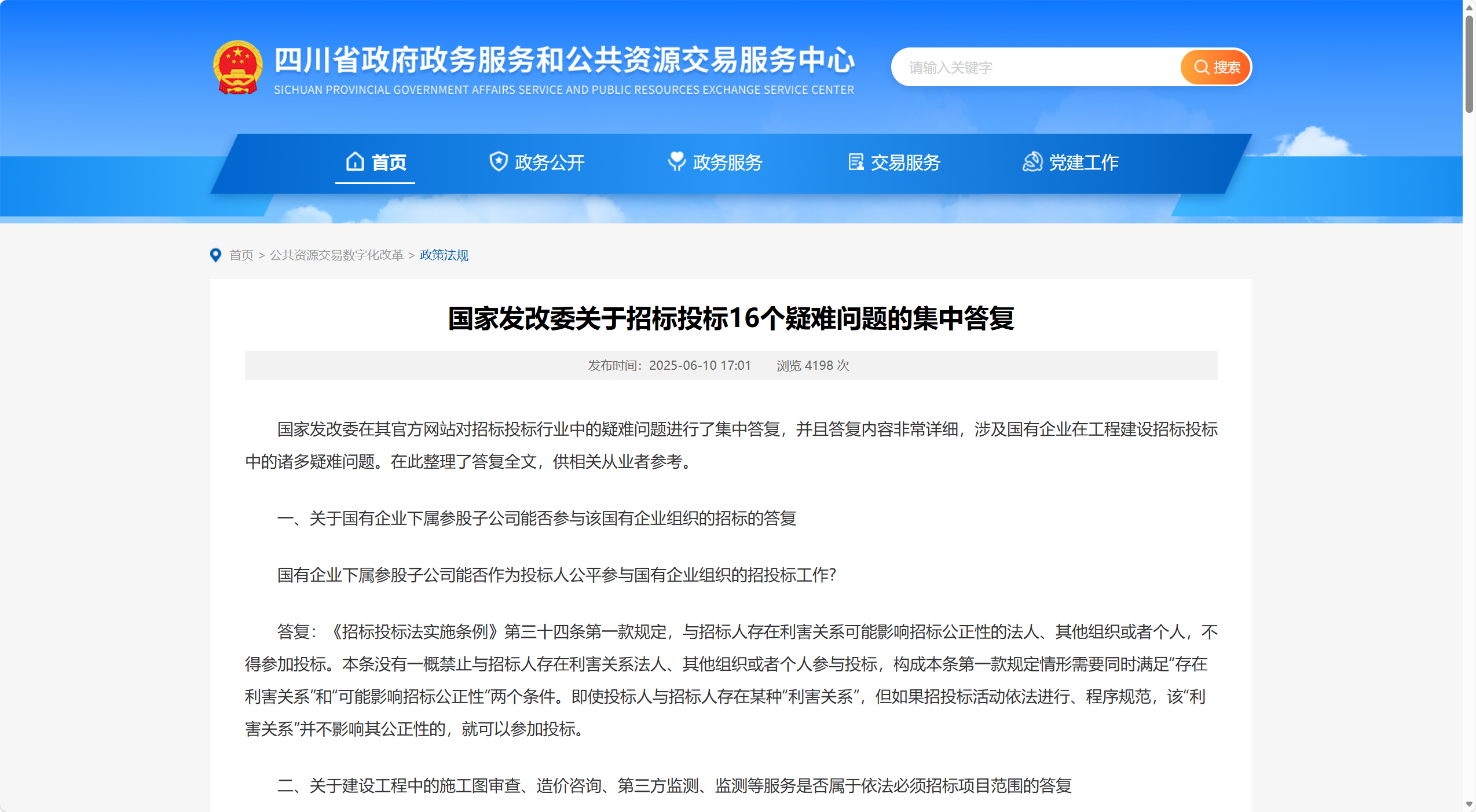Image resolution: width=1476 pixels, height=812 pixels.
Task: Click the English subtitle SICHUAN PROVINCIAL GOVERNMENT AFFAIRS
Action: (x=564, y=90)
